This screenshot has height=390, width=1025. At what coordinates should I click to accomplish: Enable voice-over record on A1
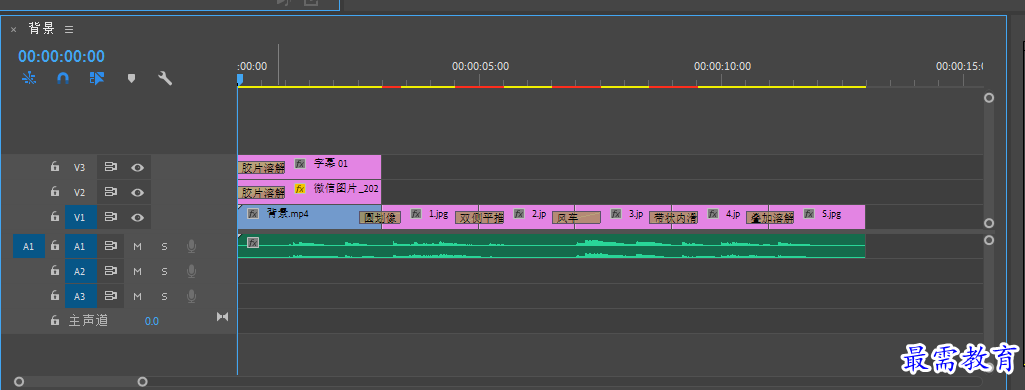point(191,246)
